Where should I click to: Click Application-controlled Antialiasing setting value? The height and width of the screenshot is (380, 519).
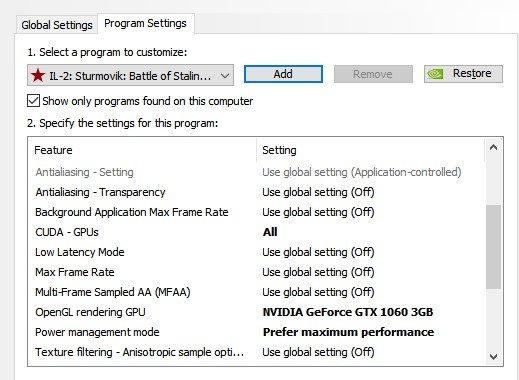[x=362, y=172]
